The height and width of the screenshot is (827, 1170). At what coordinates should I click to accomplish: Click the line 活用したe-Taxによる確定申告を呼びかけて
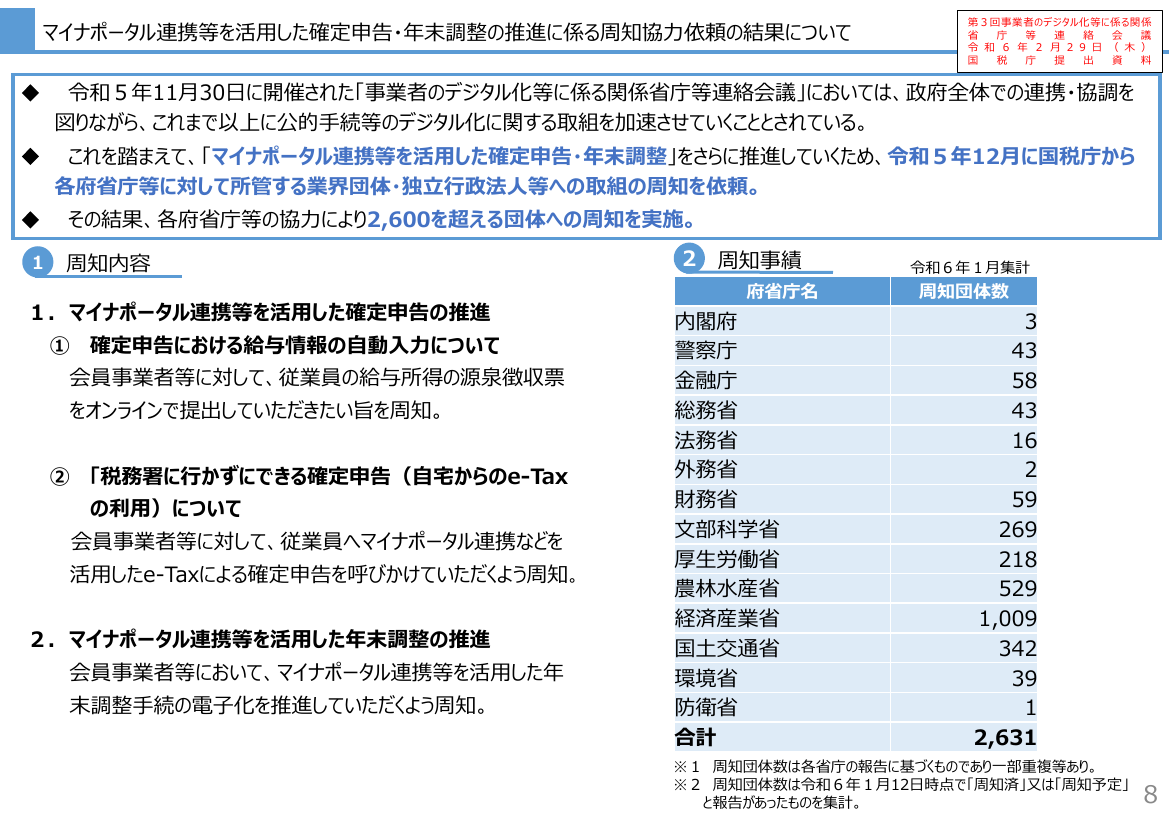pyautogui.click(x=323, y=574)
